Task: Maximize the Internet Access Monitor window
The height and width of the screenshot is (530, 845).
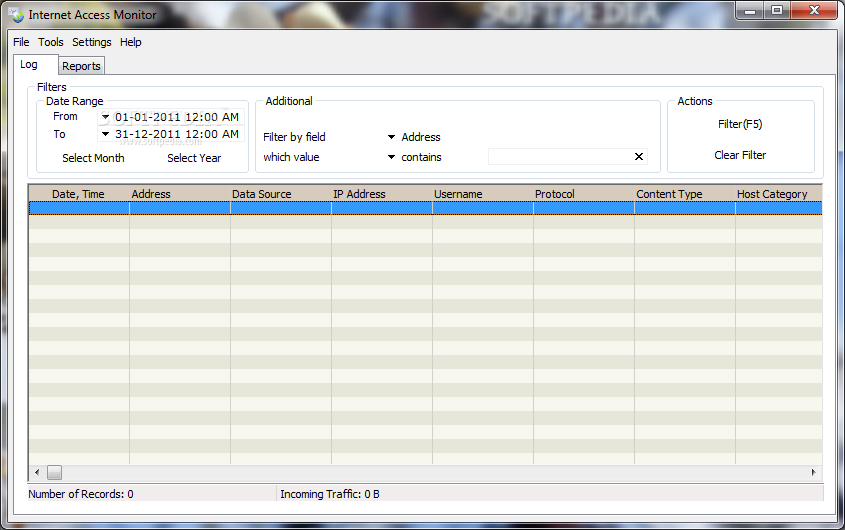Action: [777, 11]
